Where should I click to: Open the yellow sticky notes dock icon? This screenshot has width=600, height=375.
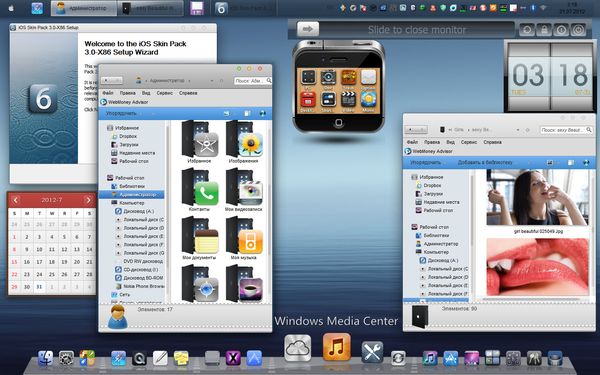181,359
